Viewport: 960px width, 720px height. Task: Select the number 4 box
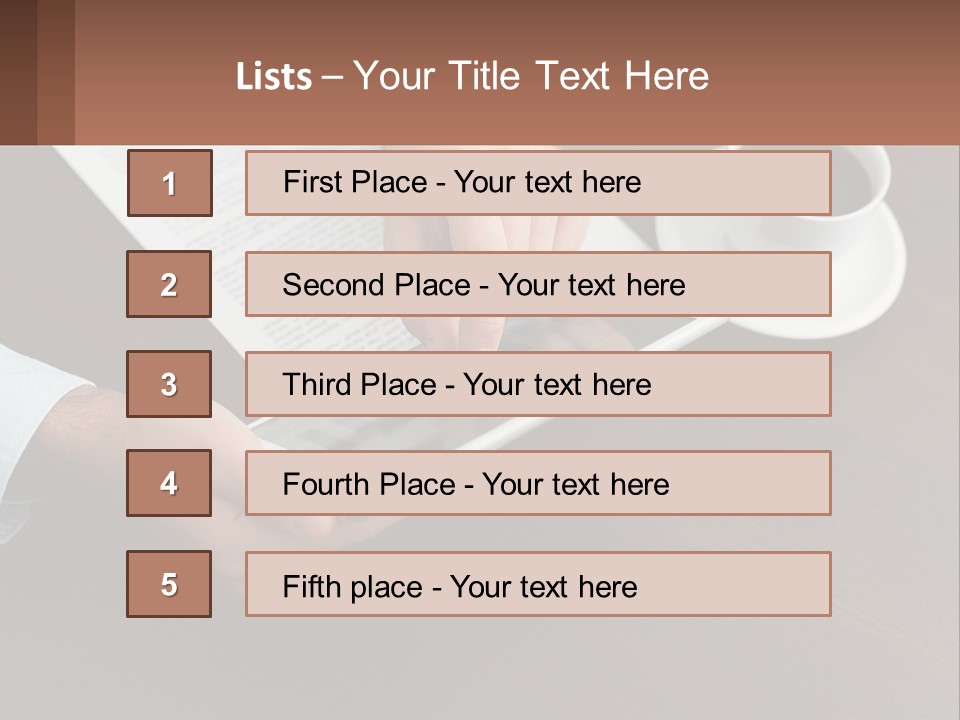[169, 483]
